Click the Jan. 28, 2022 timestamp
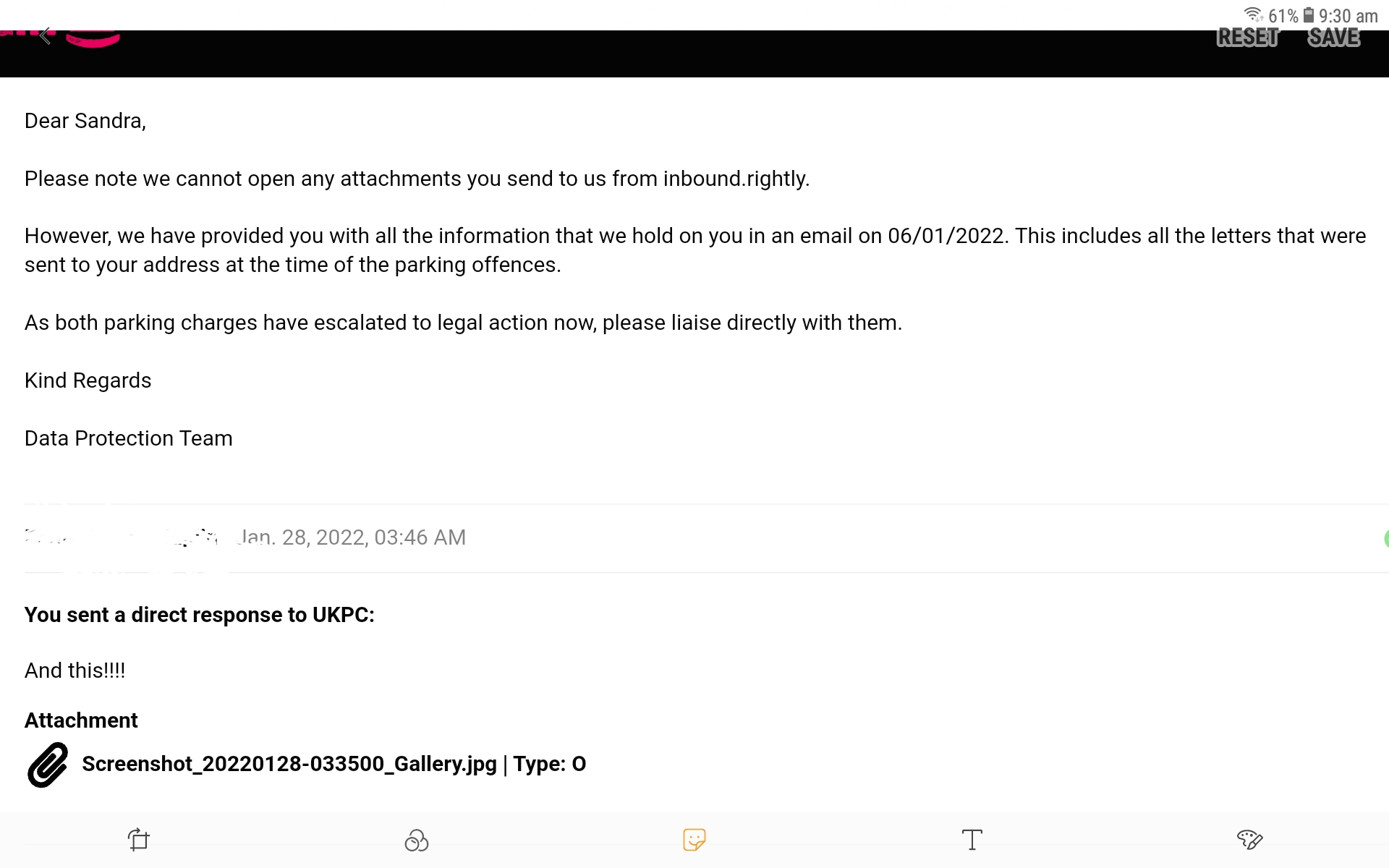Image resolution: width=1389 pixels, height=868 pixels. 352,537
